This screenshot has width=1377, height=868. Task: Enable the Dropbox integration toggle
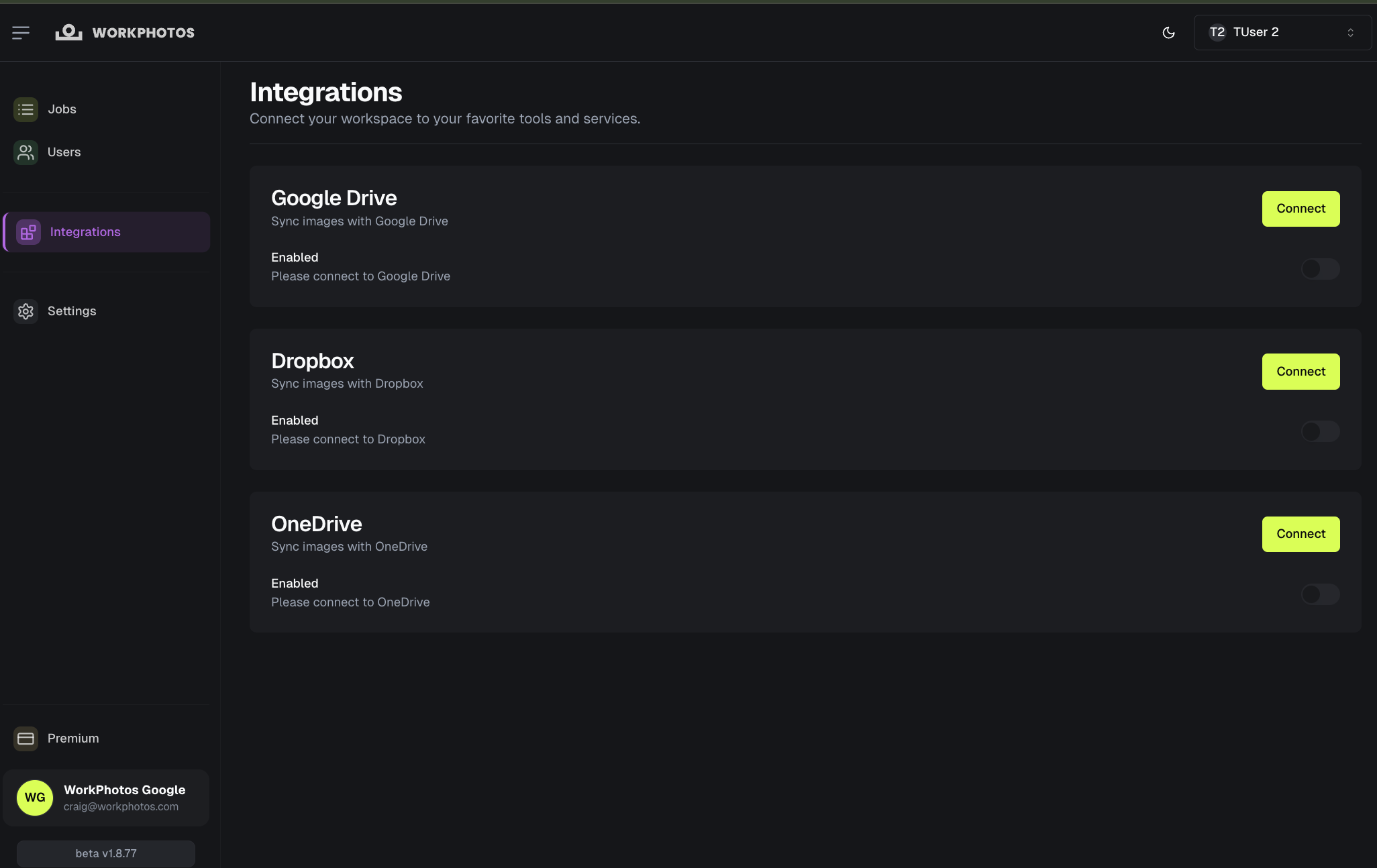click(1320, 431)
